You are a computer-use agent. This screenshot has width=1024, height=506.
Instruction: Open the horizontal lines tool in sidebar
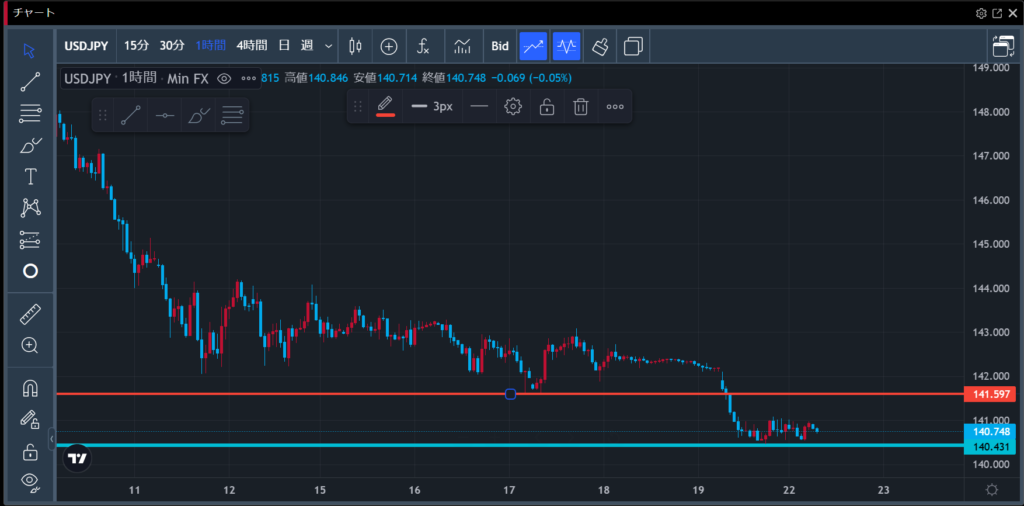30,114
